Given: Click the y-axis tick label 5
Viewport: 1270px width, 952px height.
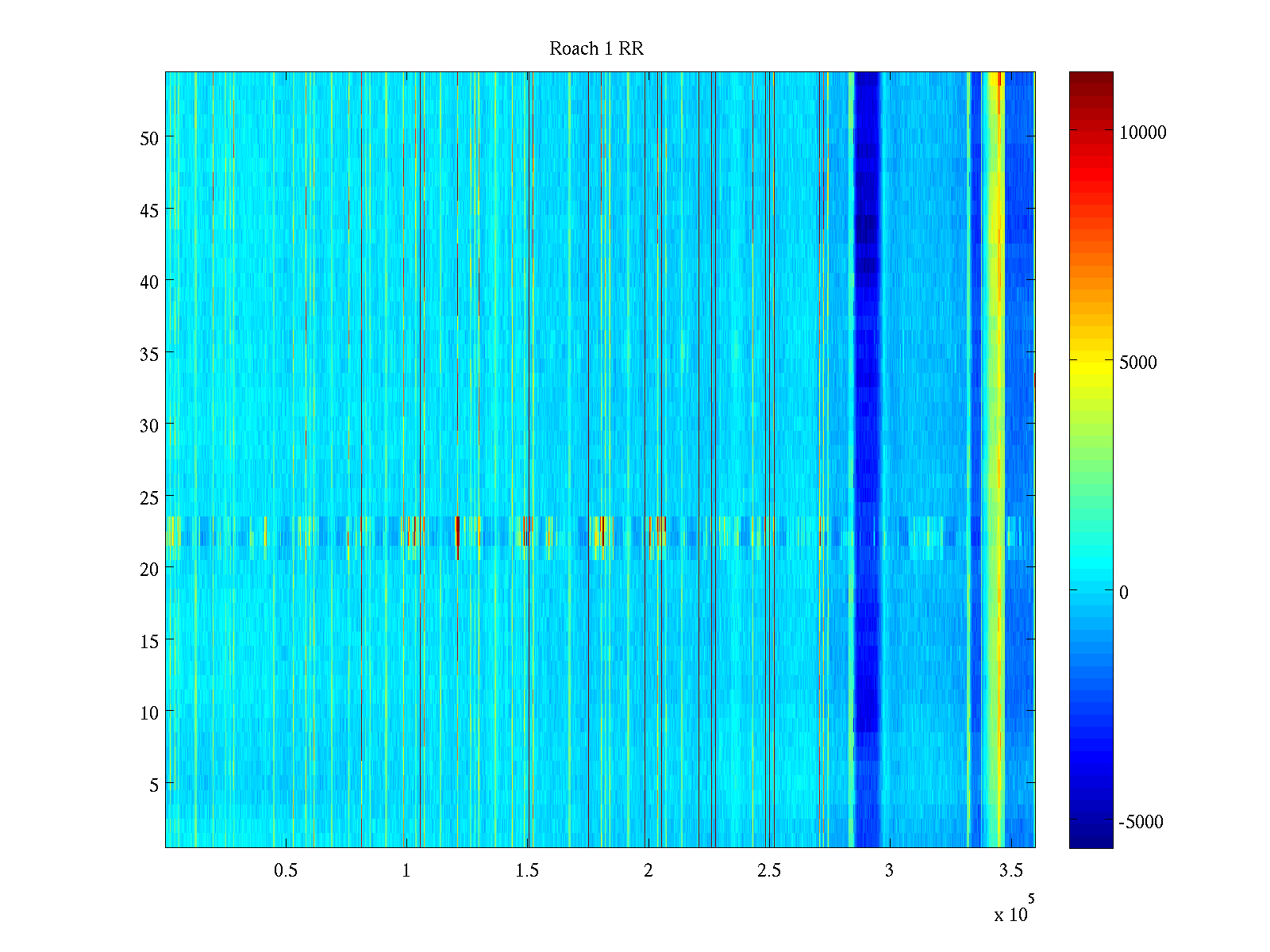Looking at the screenshot, I should click(x=153, y=785).
